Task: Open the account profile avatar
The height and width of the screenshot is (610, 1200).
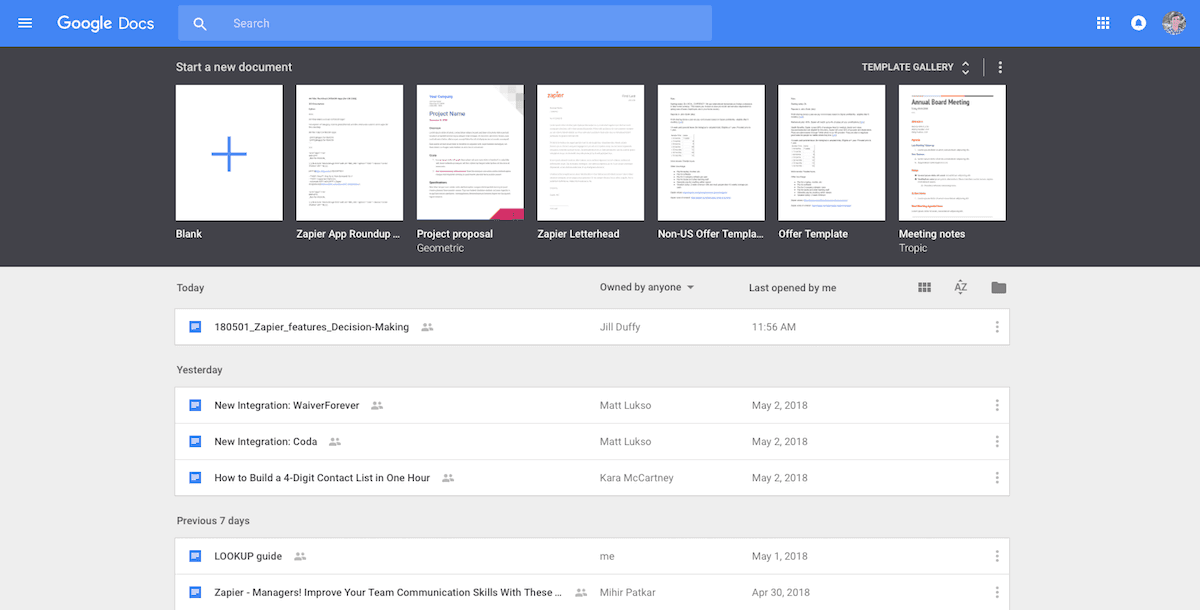Action: (x=1174, y=23)
